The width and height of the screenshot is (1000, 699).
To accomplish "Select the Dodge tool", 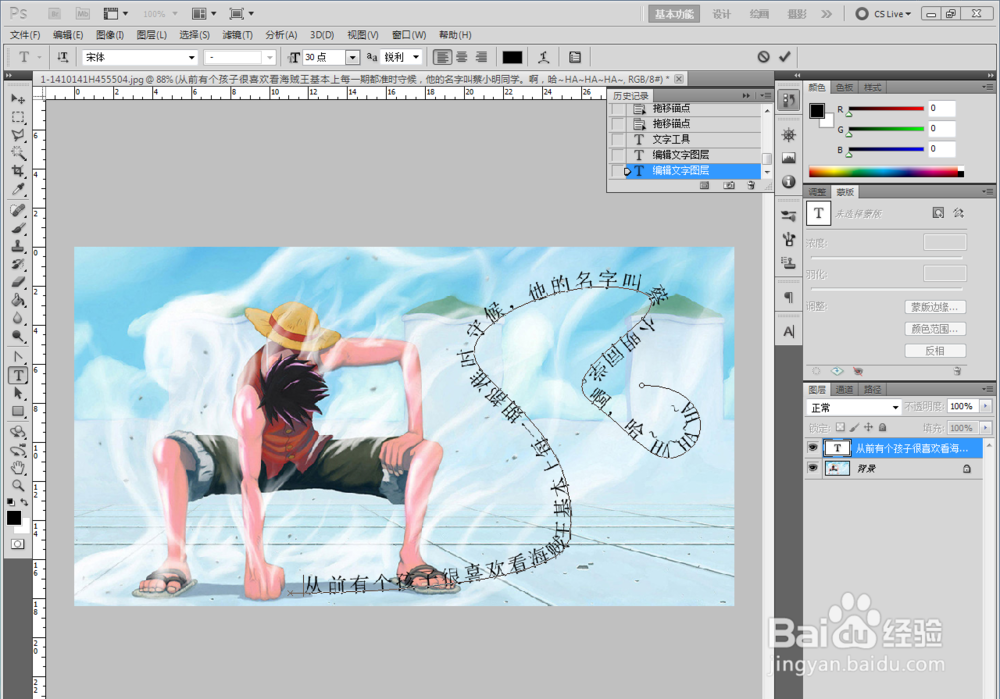I will [x=18, y=336].
